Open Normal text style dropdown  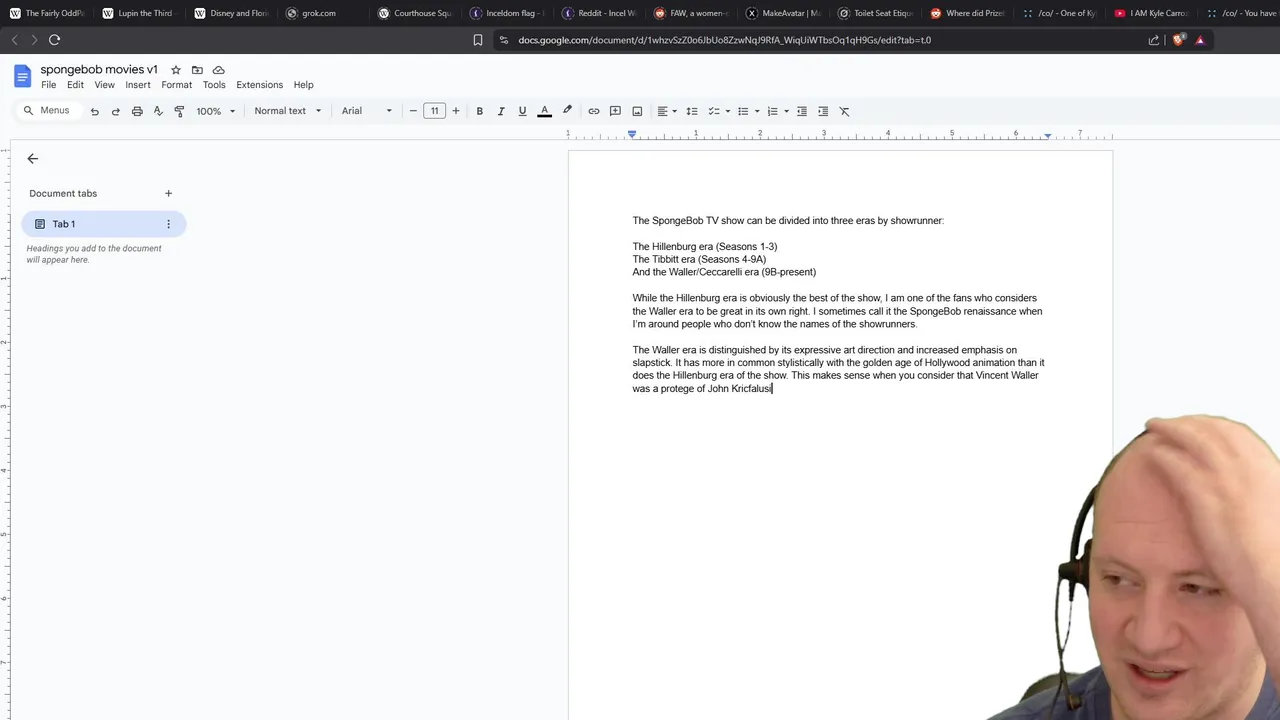[288, 111]
